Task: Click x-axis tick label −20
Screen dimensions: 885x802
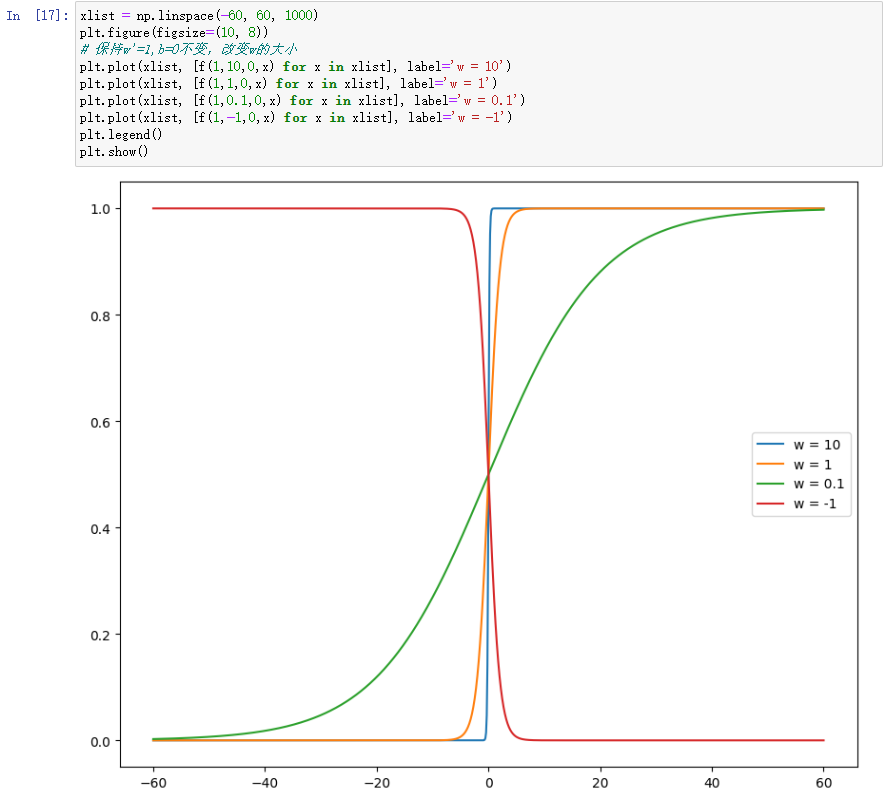Action: (x=376, y=783)
